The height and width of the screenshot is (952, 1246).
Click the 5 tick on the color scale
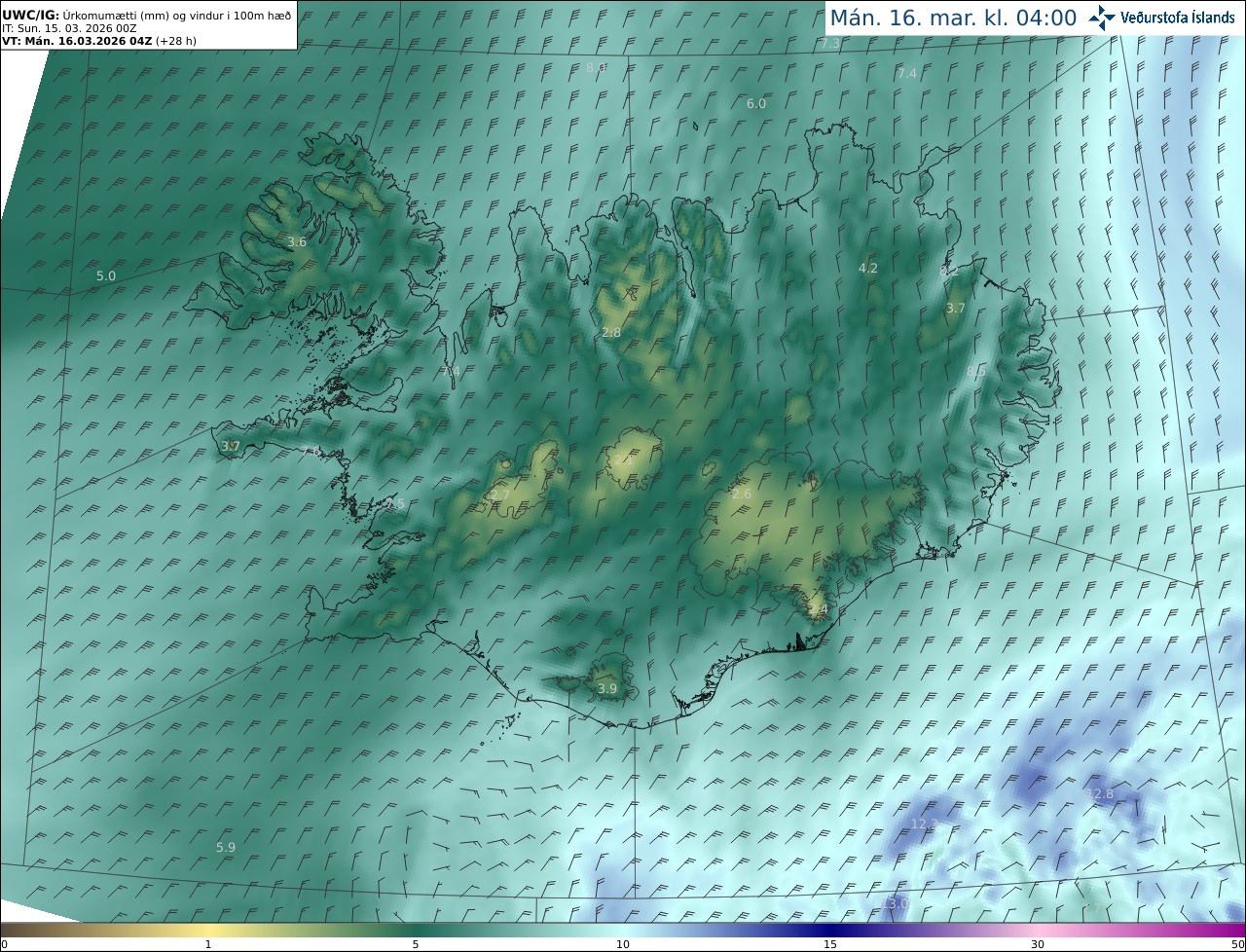416,945
